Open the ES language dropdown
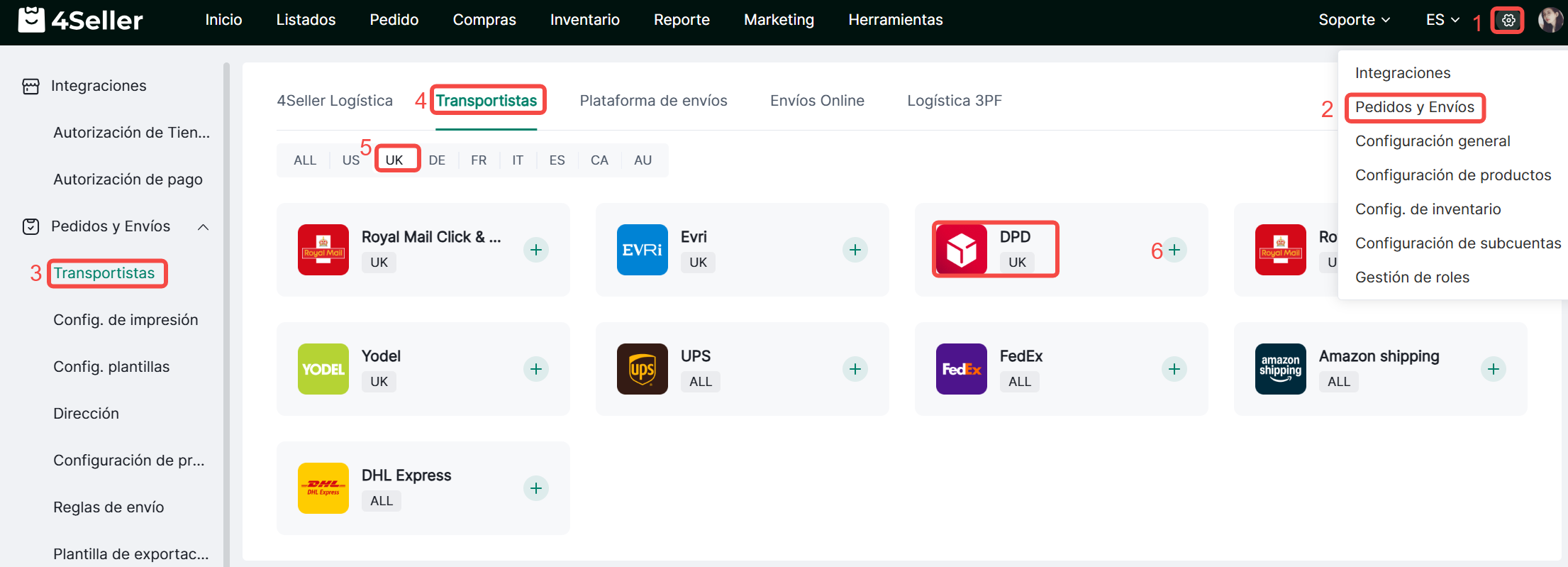Image resolution: width=1568 pixels, height=567 pixels. [x=1442, y=20]
